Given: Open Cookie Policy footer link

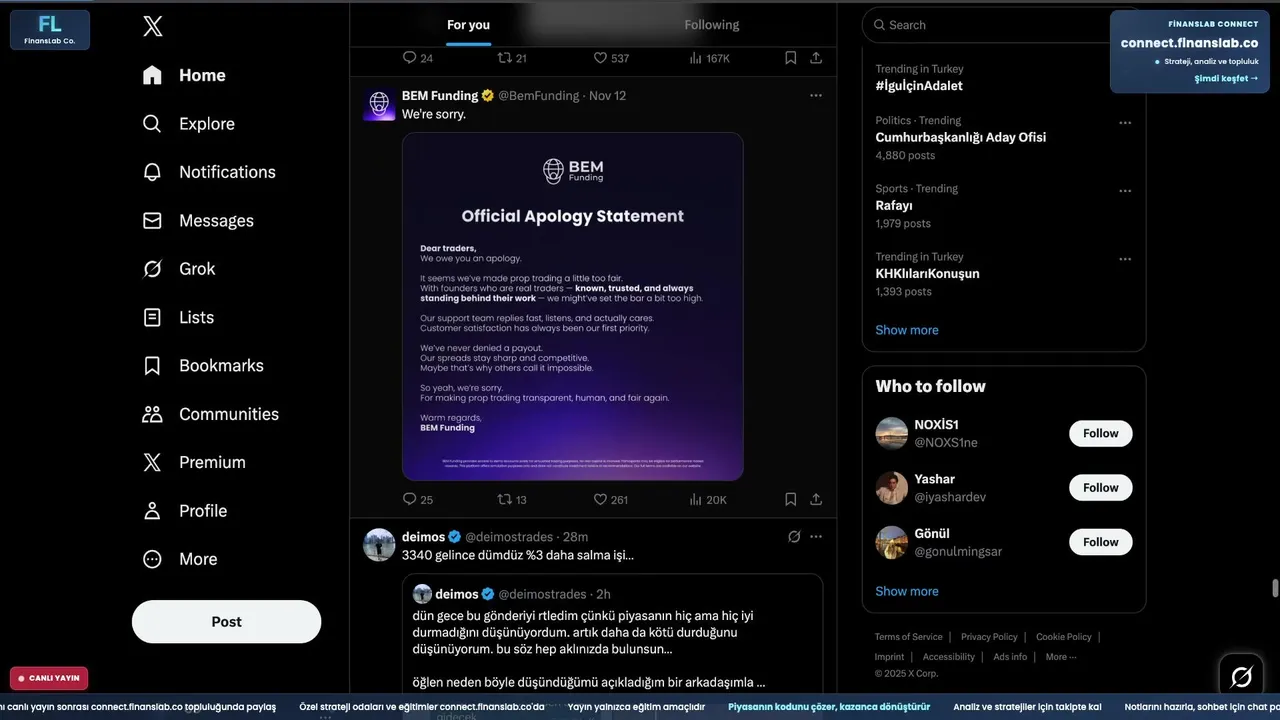Looking at the screenshot, I should click(1063, 637).
